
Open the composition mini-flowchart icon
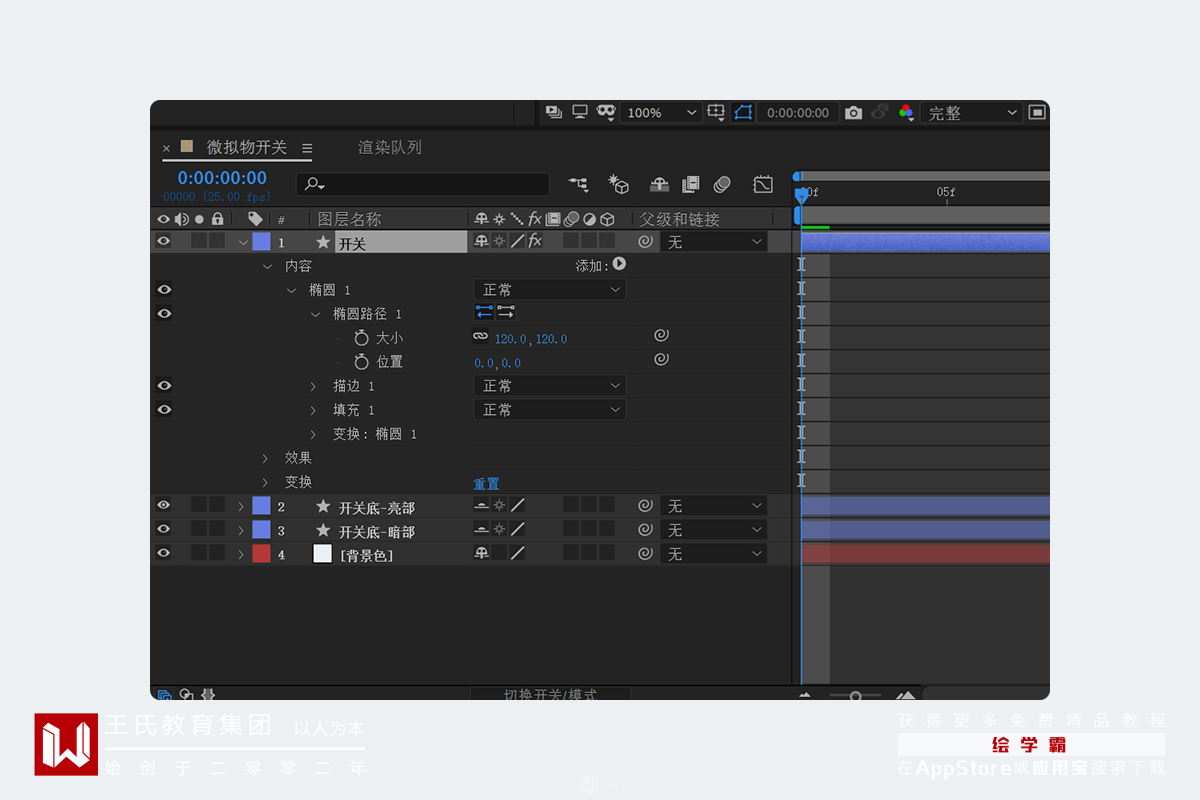coord(579,185)
